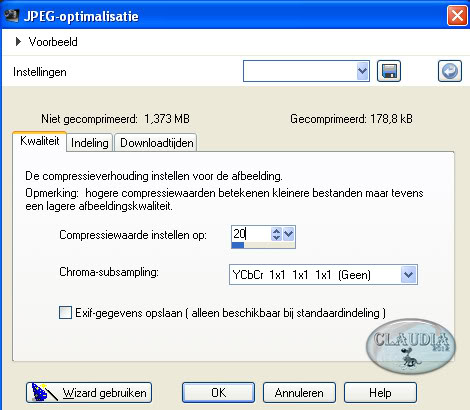
Task: Switch to the Kwaliteit tab
Action: [39, 141]
